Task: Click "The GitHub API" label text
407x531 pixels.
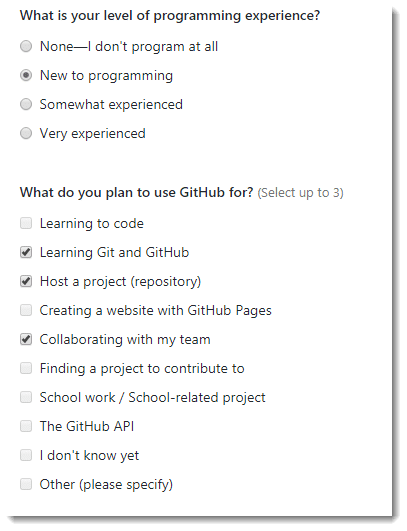Action: click(87, 426)
